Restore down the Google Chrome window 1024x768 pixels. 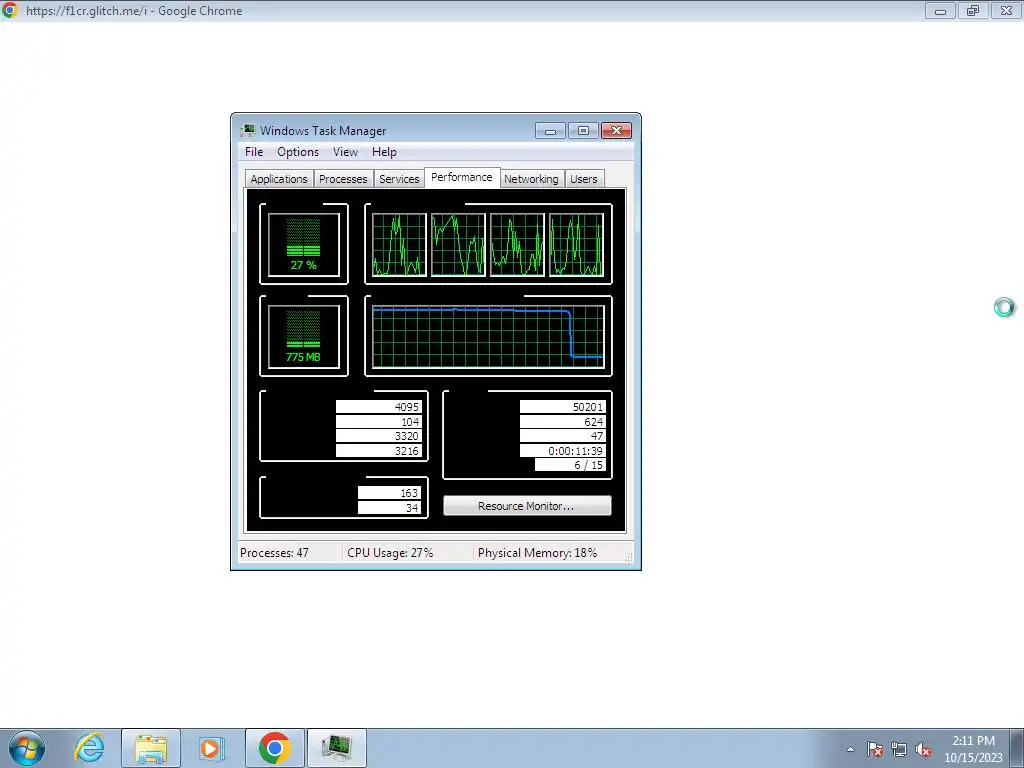point(973,10)
